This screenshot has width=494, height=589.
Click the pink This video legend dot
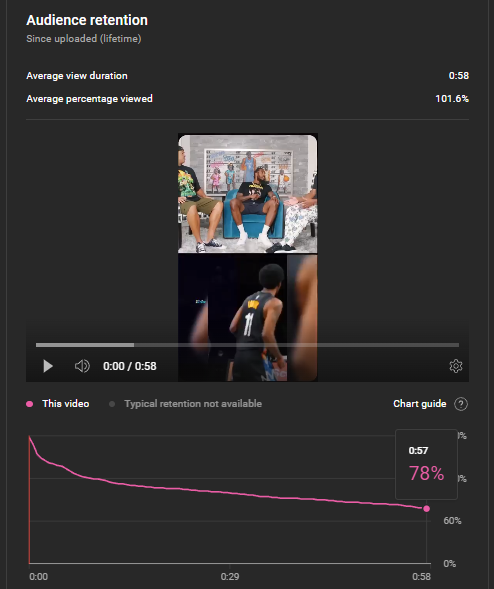(x=30, y=404)
